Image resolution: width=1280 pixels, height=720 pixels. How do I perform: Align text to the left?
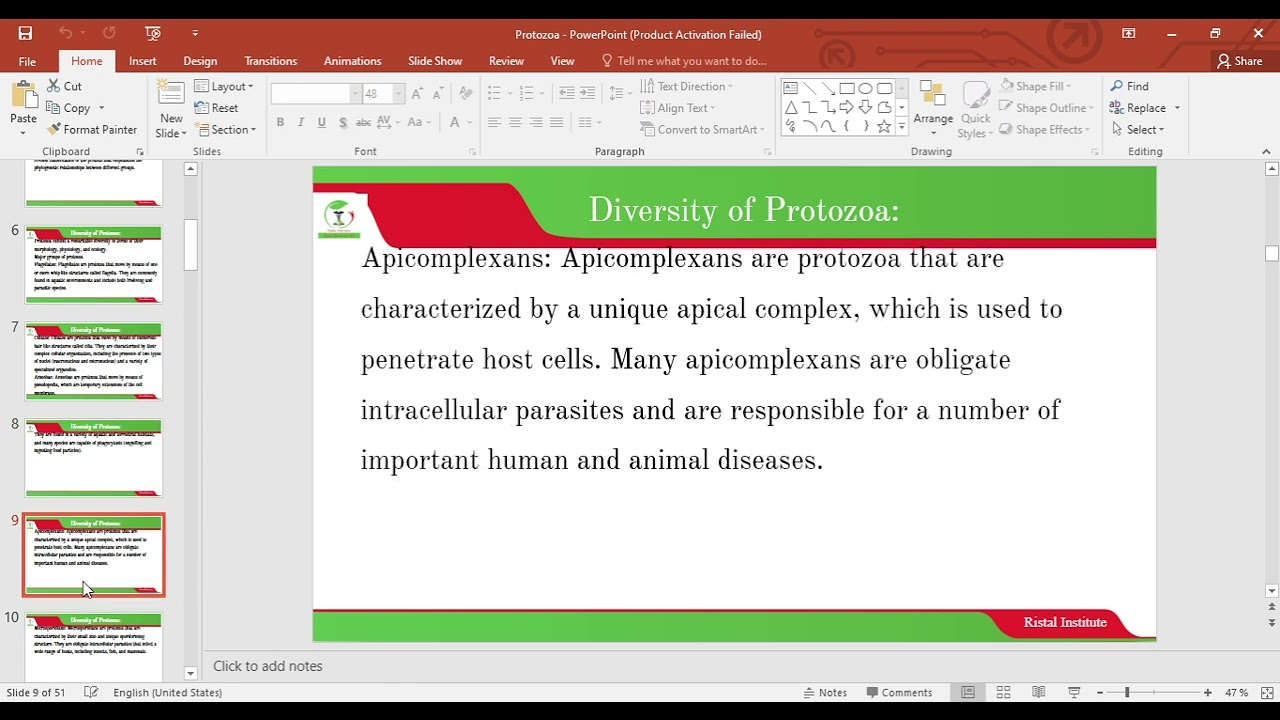[x=494, y=122]
